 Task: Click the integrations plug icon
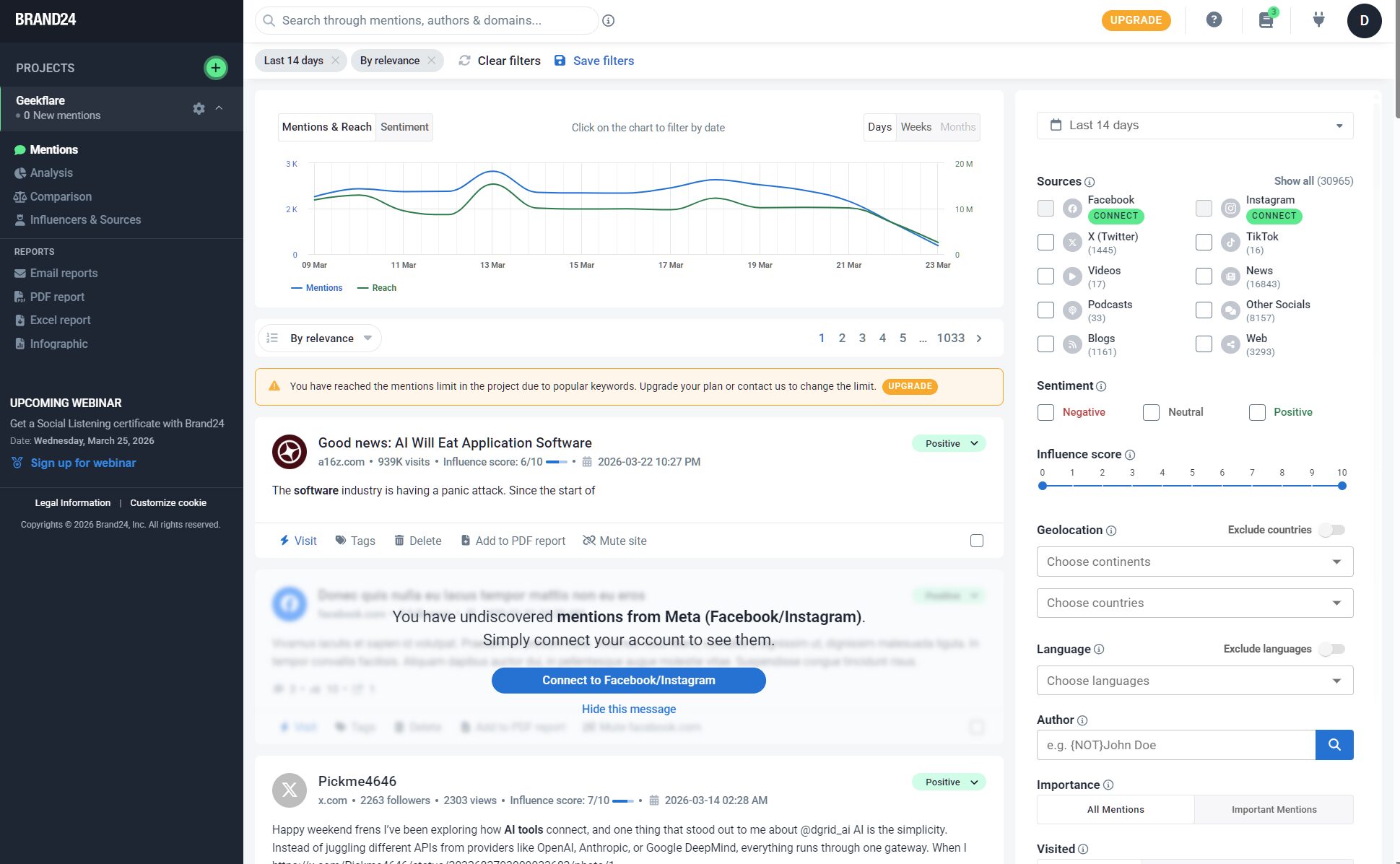pyautogui.click(x=1318, y=20)
